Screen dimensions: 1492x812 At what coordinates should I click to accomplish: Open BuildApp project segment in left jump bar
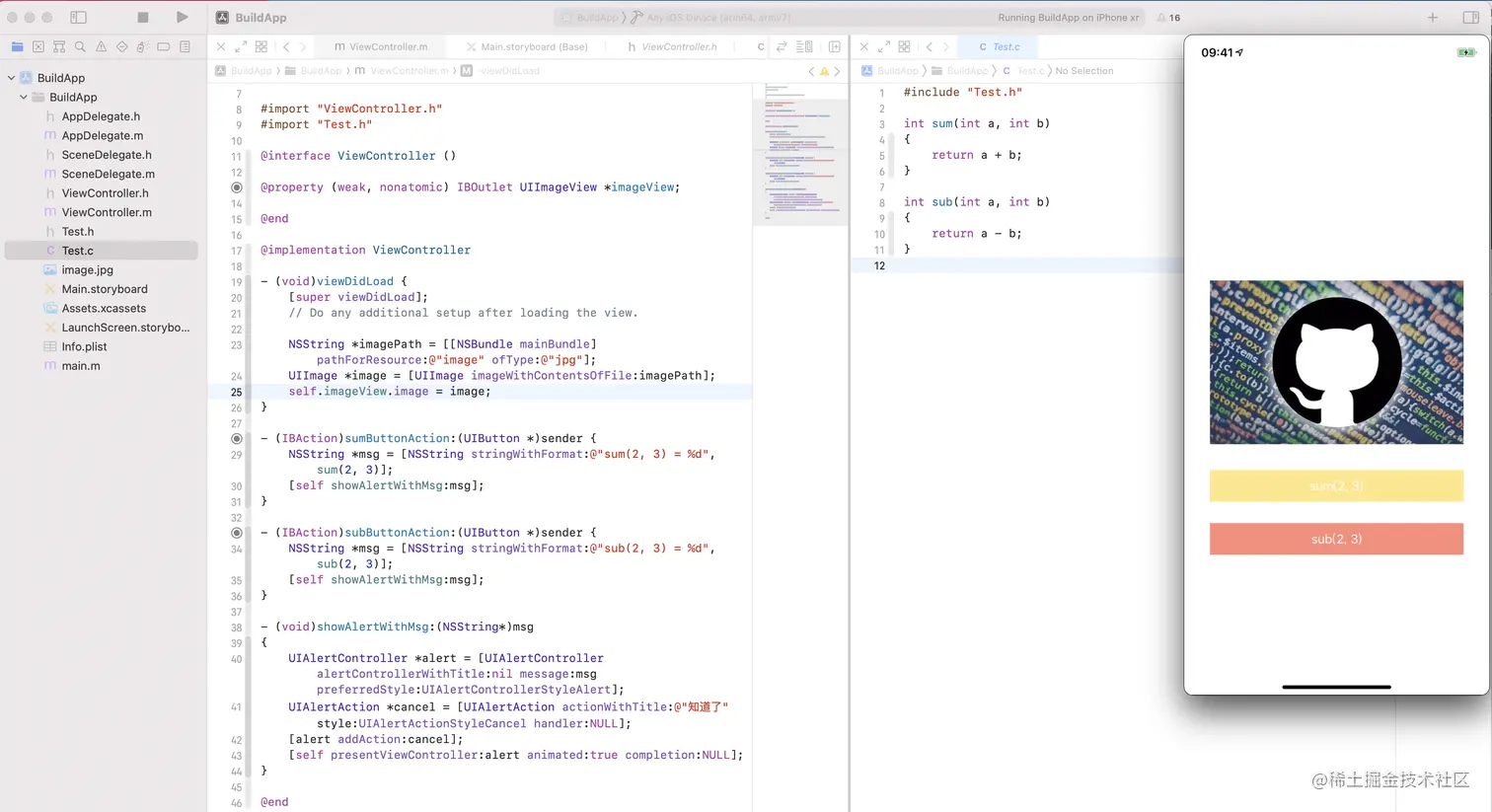pos(244,71)
